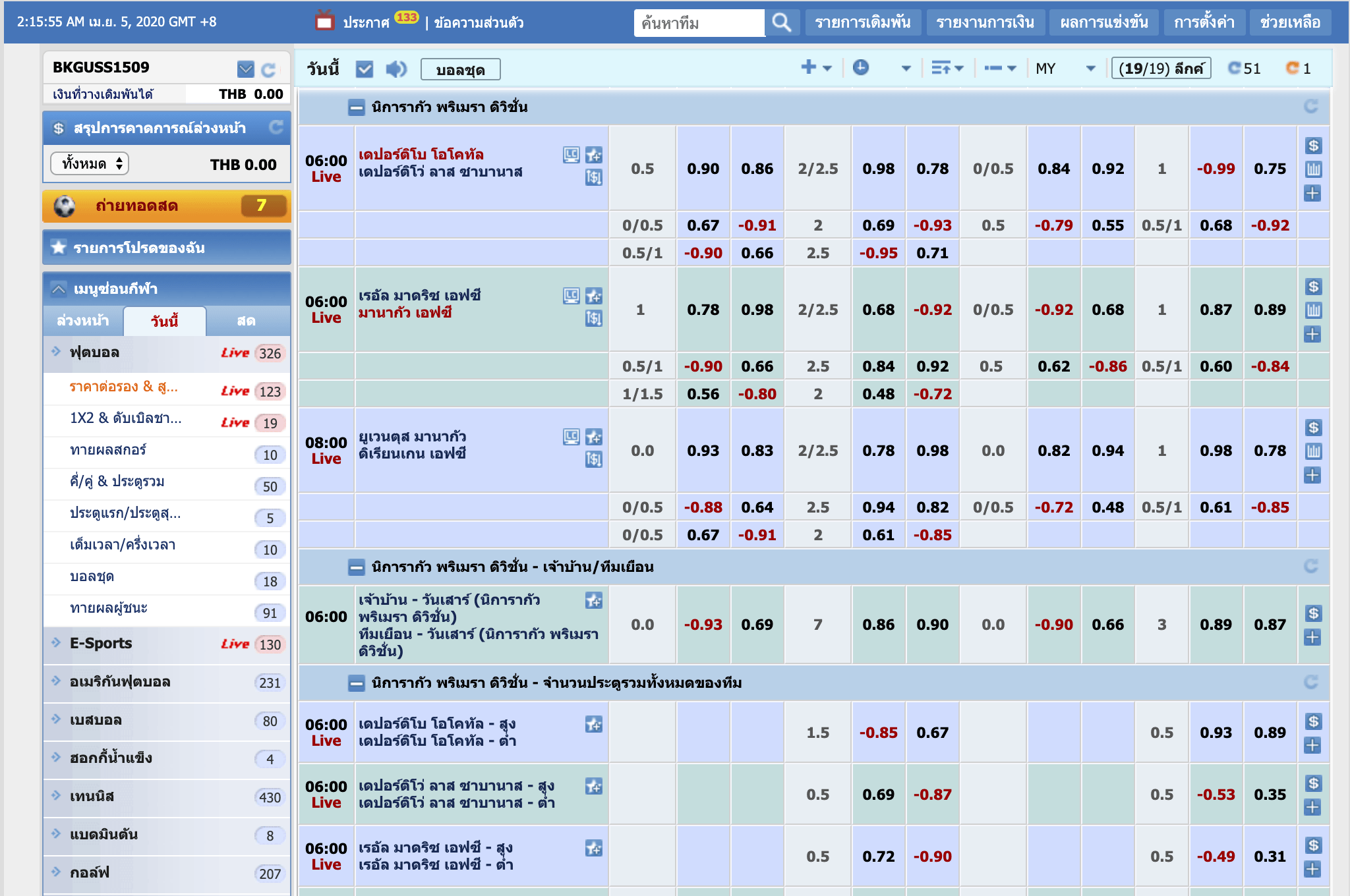Click the ค้นหาทีม search field
1350x896 pixels.
point(699,23)
